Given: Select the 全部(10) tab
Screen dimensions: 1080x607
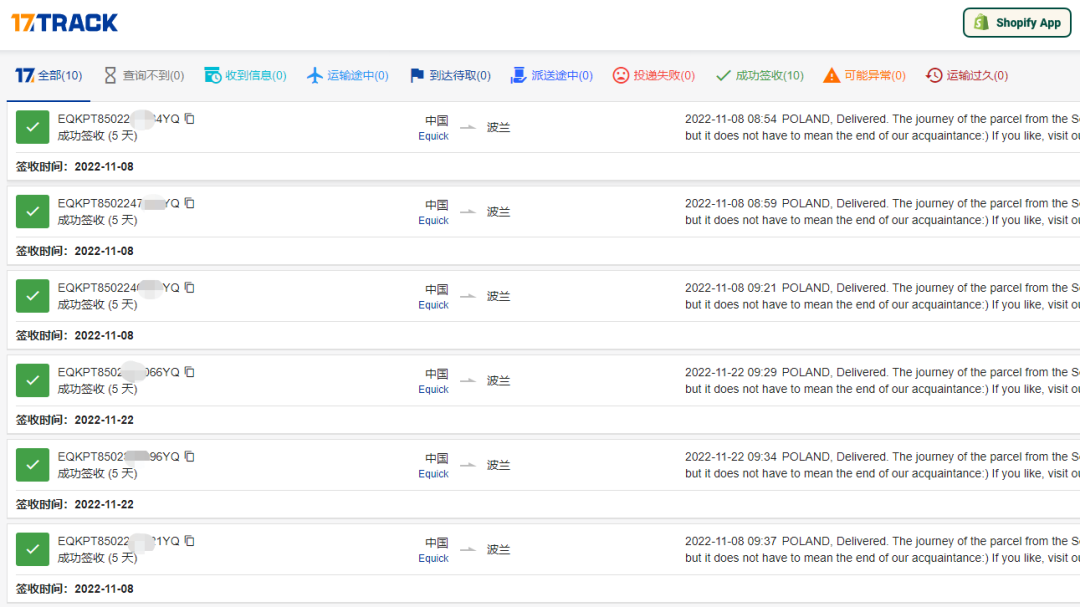Looking at the screenshot, I should click(49, 75).
